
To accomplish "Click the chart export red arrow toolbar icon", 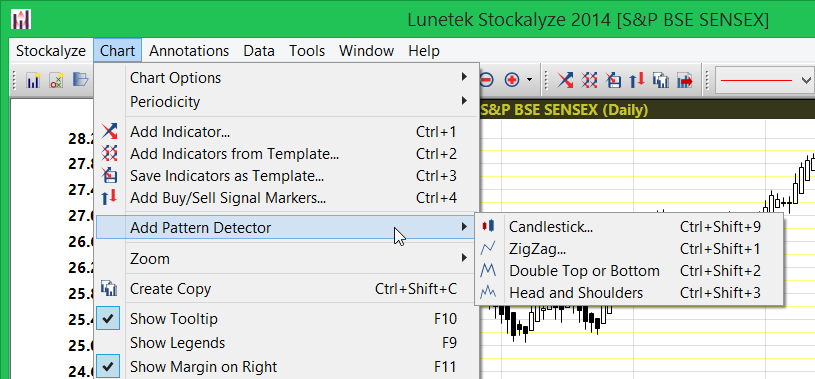I will [x=685, y=80].
